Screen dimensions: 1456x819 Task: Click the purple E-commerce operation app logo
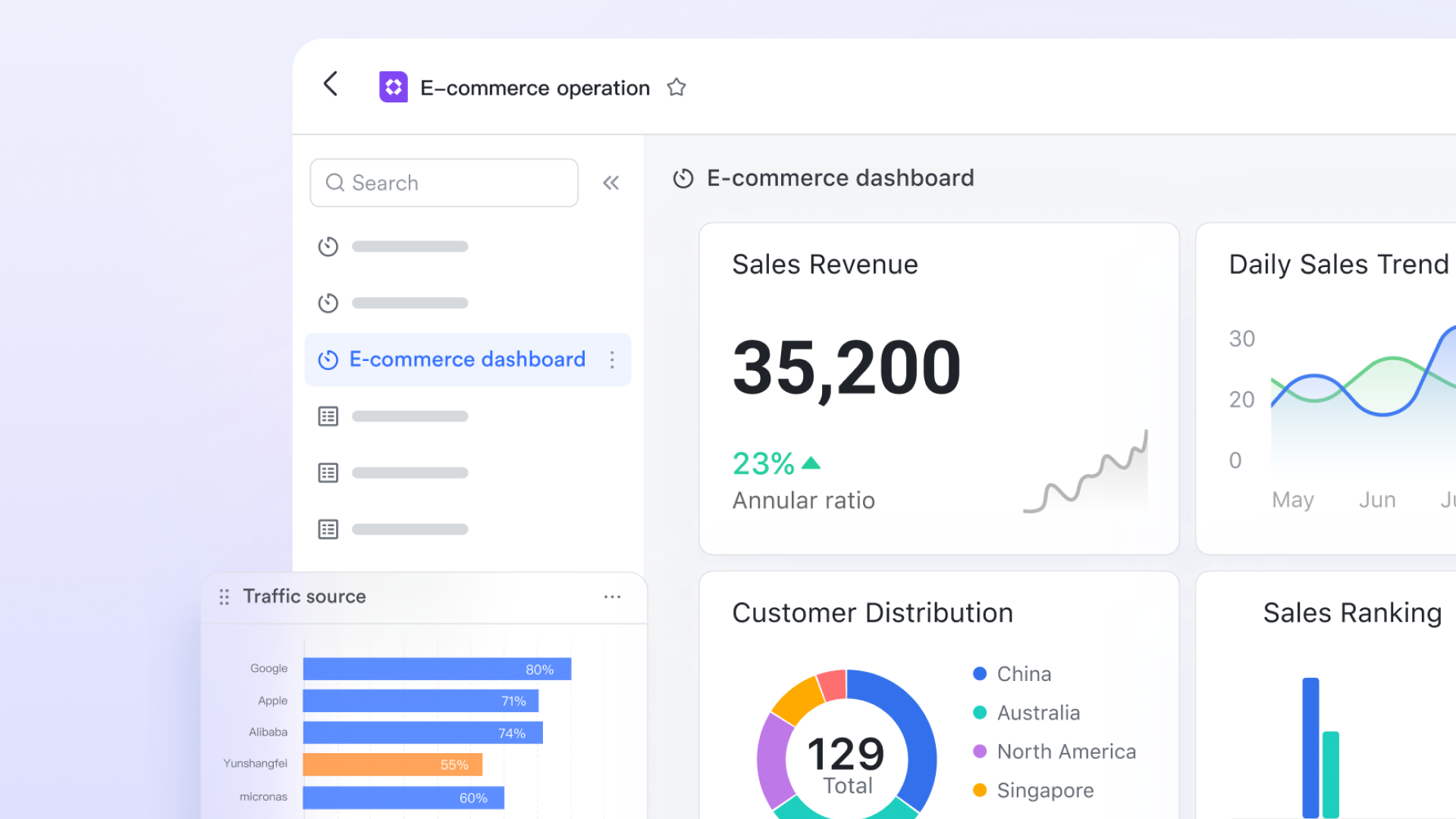(394, 87)
